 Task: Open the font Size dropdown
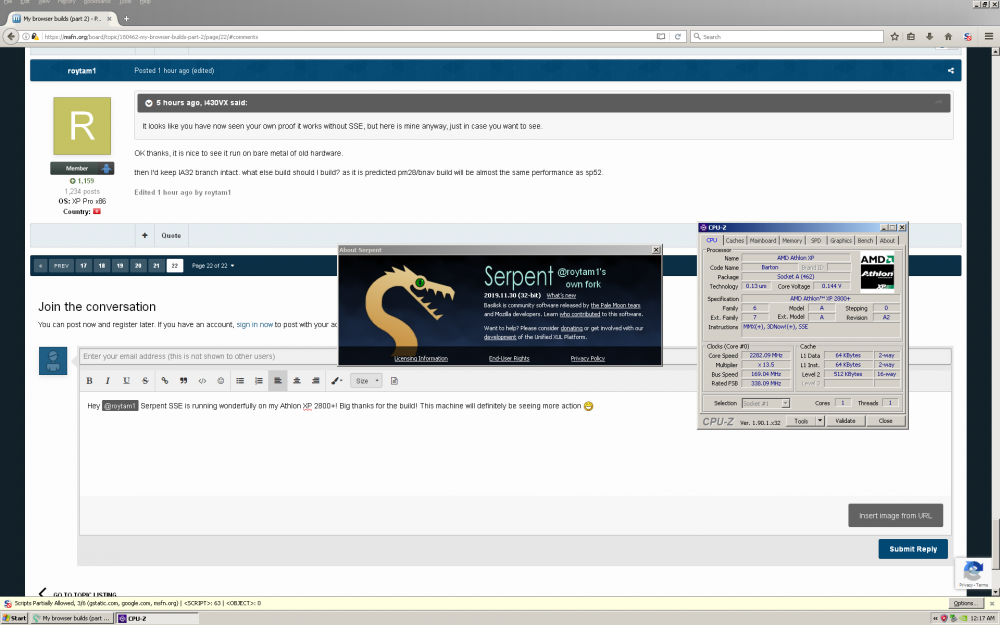[365, 381]
